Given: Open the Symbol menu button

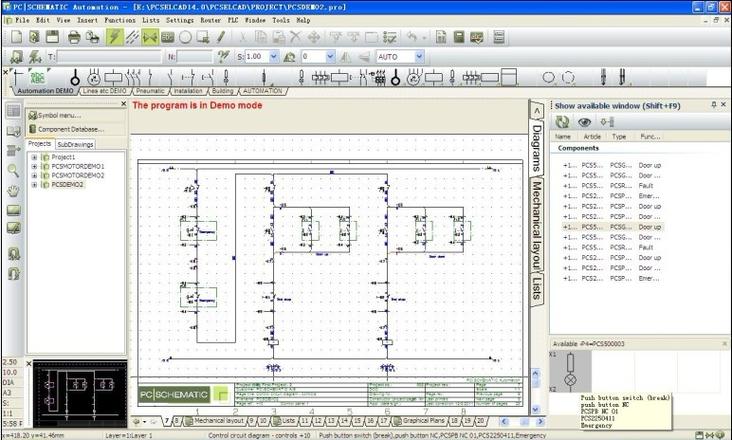Looking at the screenshot, I should (59, 115).
